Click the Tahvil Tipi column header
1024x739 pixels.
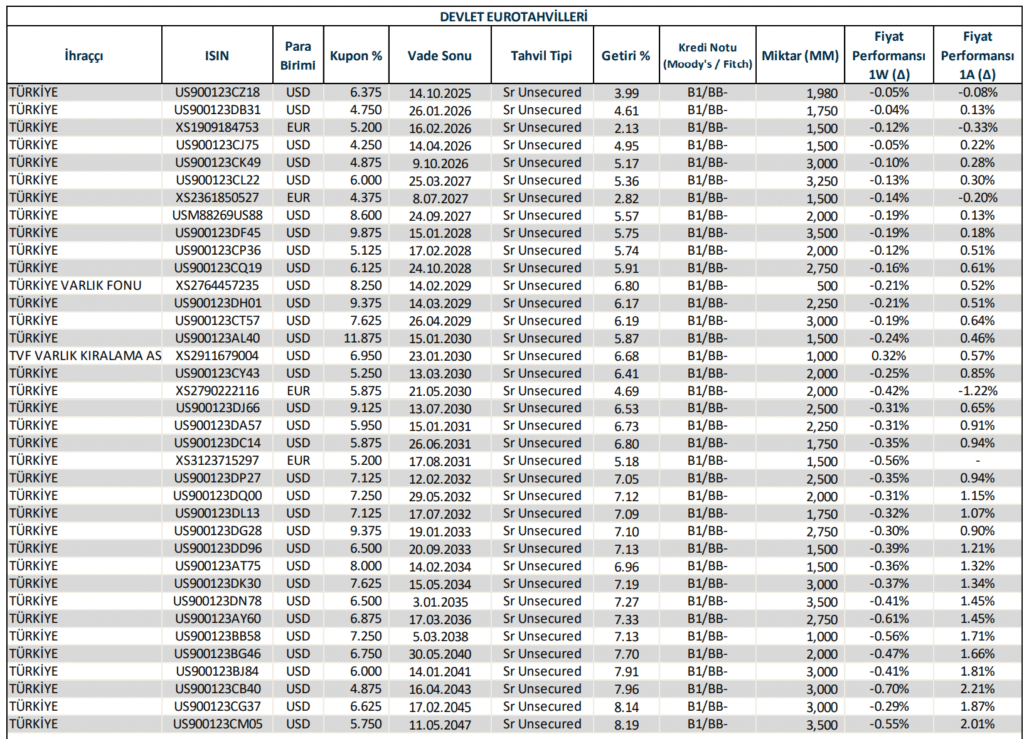541,55
